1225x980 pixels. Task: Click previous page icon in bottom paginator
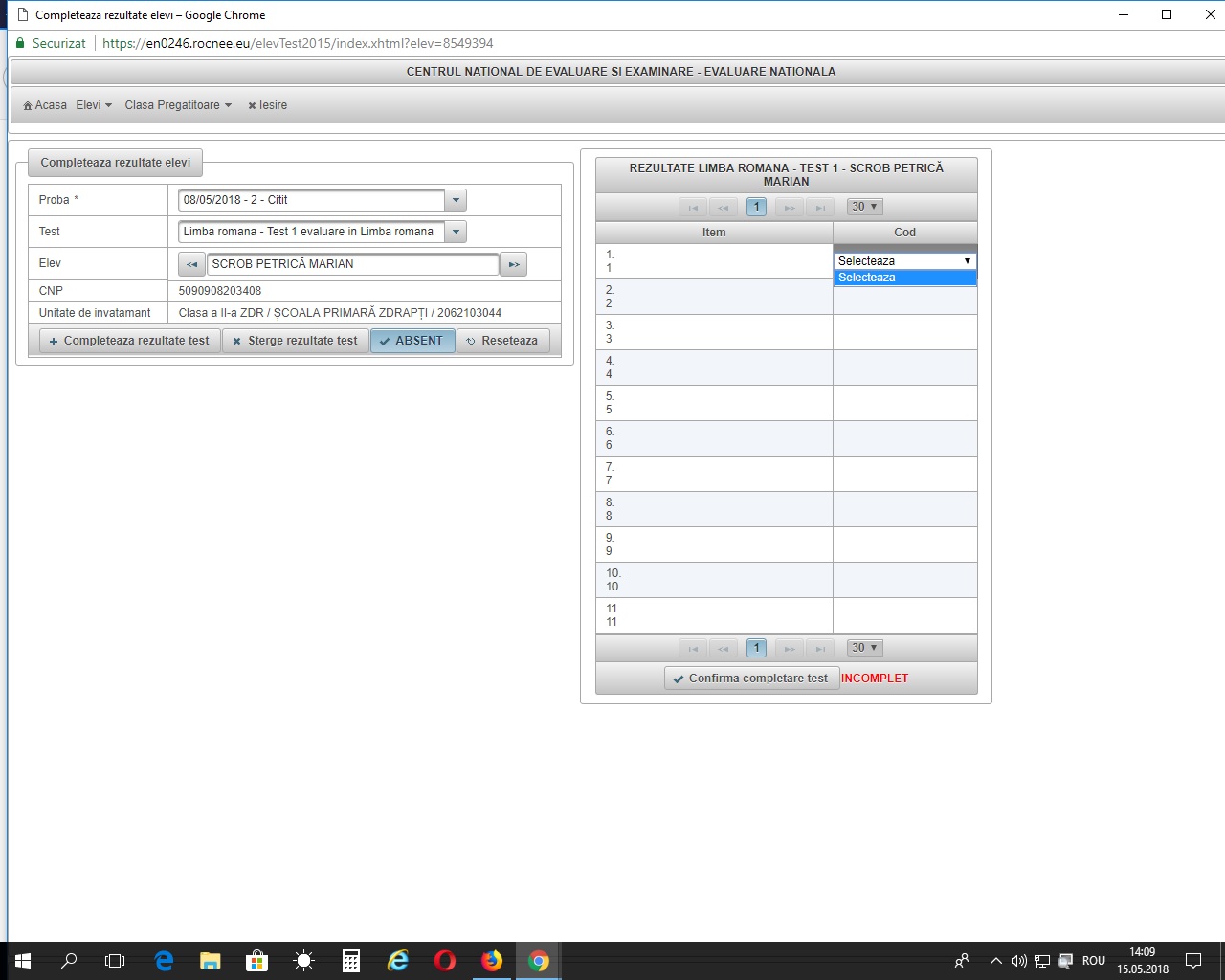tap(724, 649)
